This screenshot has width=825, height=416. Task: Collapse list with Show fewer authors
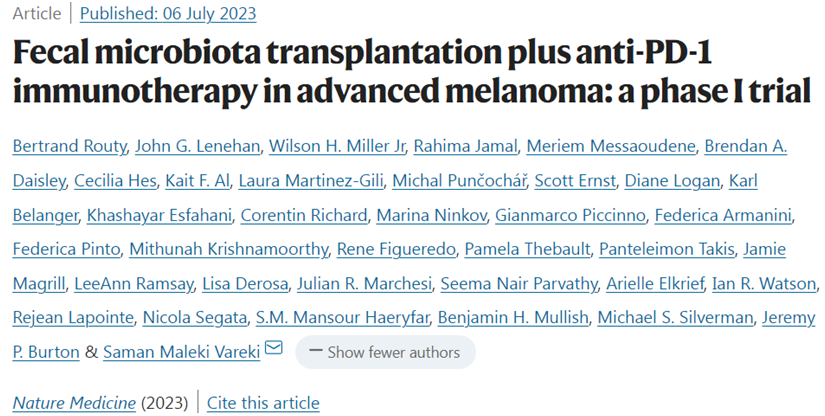(385, 352)
